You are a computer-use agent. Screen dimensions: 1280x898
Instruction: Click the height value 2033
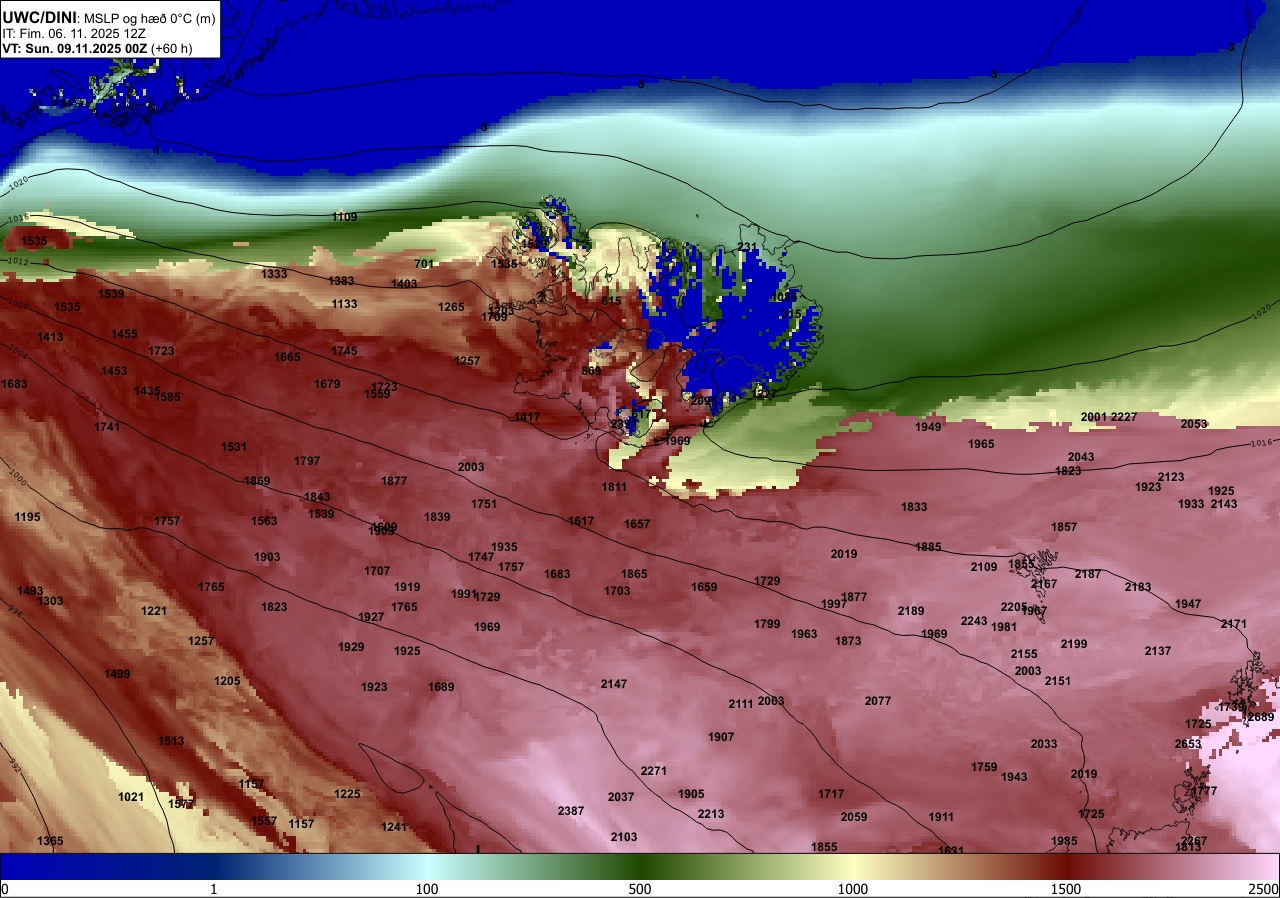pos(1044,744)
